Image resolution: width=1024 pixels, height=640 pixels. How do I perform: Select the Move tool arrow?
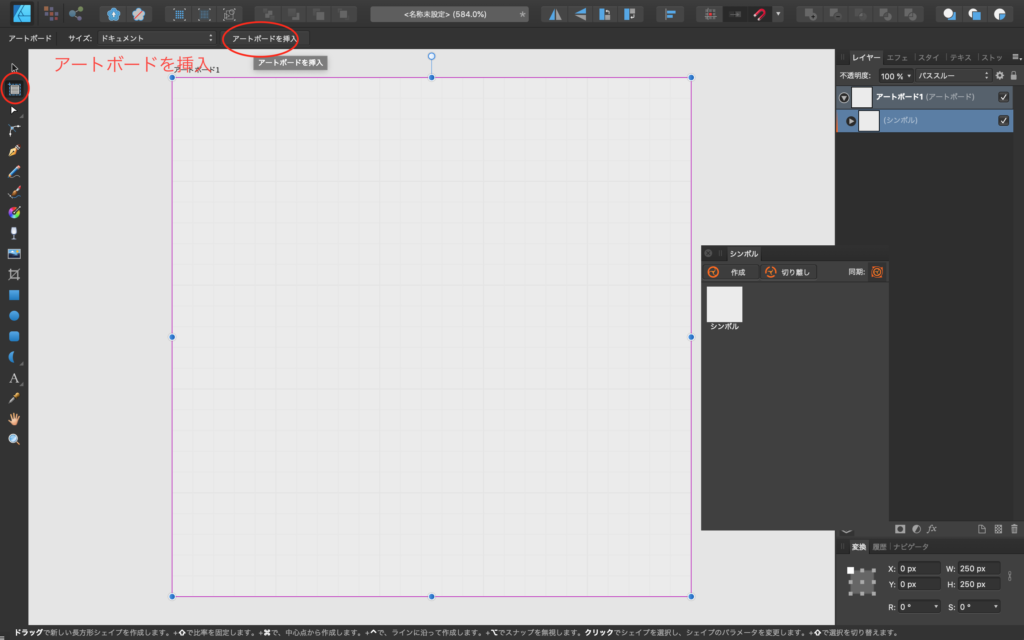tap(14, 68)
